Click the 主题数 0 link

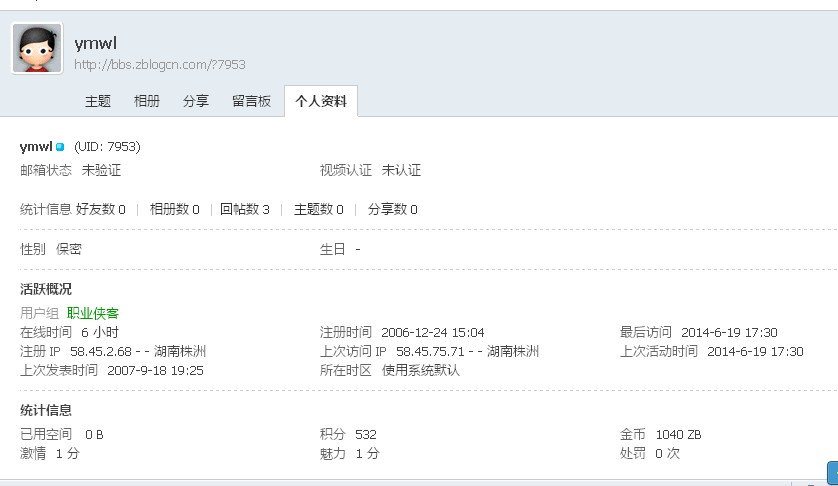[x=319, y=209]
